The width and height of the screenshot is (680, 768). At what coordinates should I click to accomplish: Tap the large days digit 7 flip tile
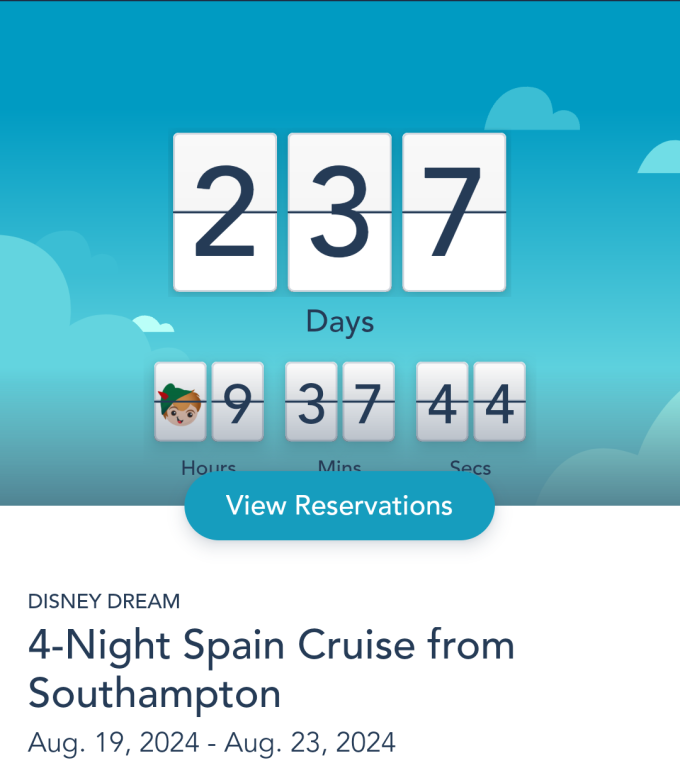point(454,212)
